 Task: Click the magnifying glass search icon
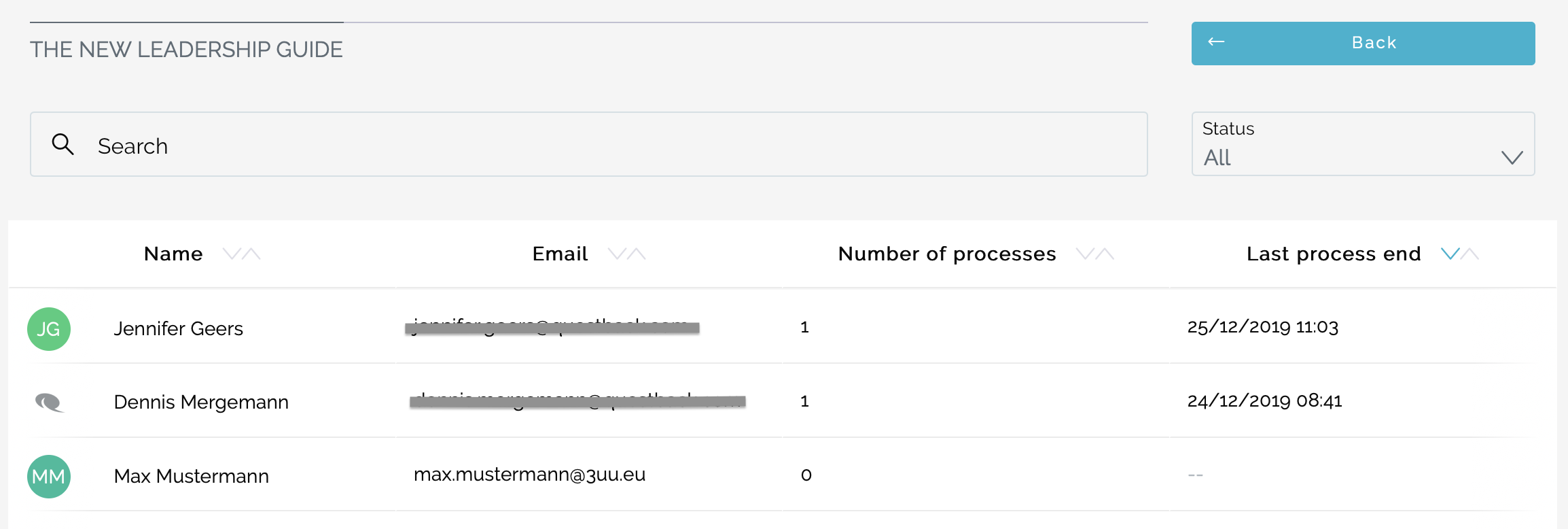[63, 144]
